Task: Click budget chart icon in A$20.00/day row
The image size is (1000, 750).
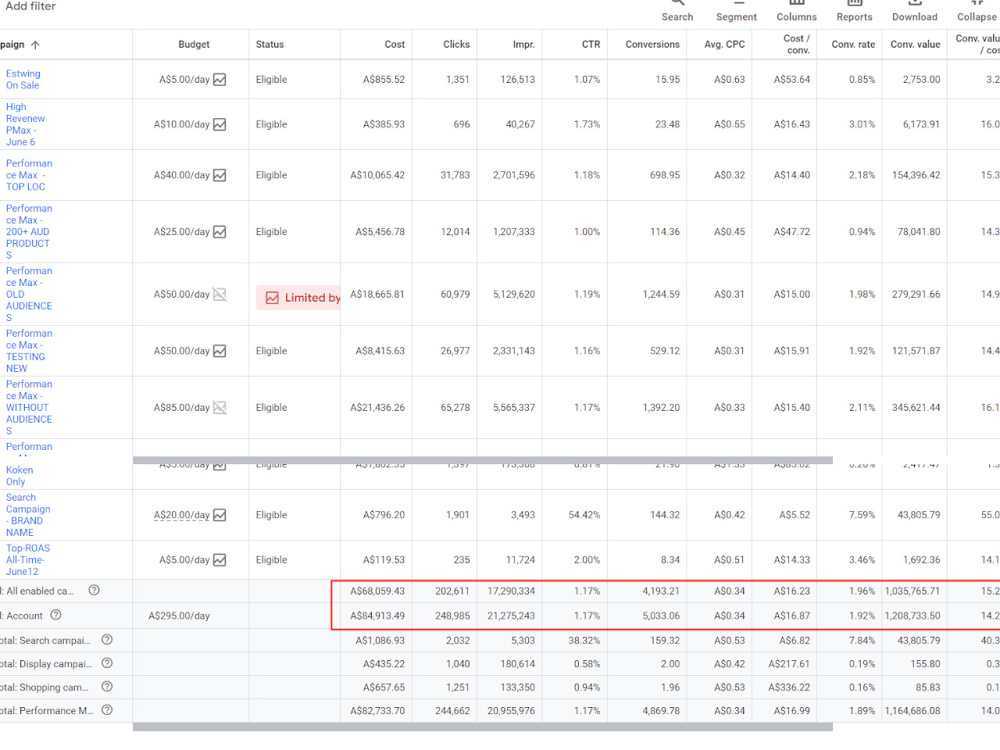Action: 219,515
